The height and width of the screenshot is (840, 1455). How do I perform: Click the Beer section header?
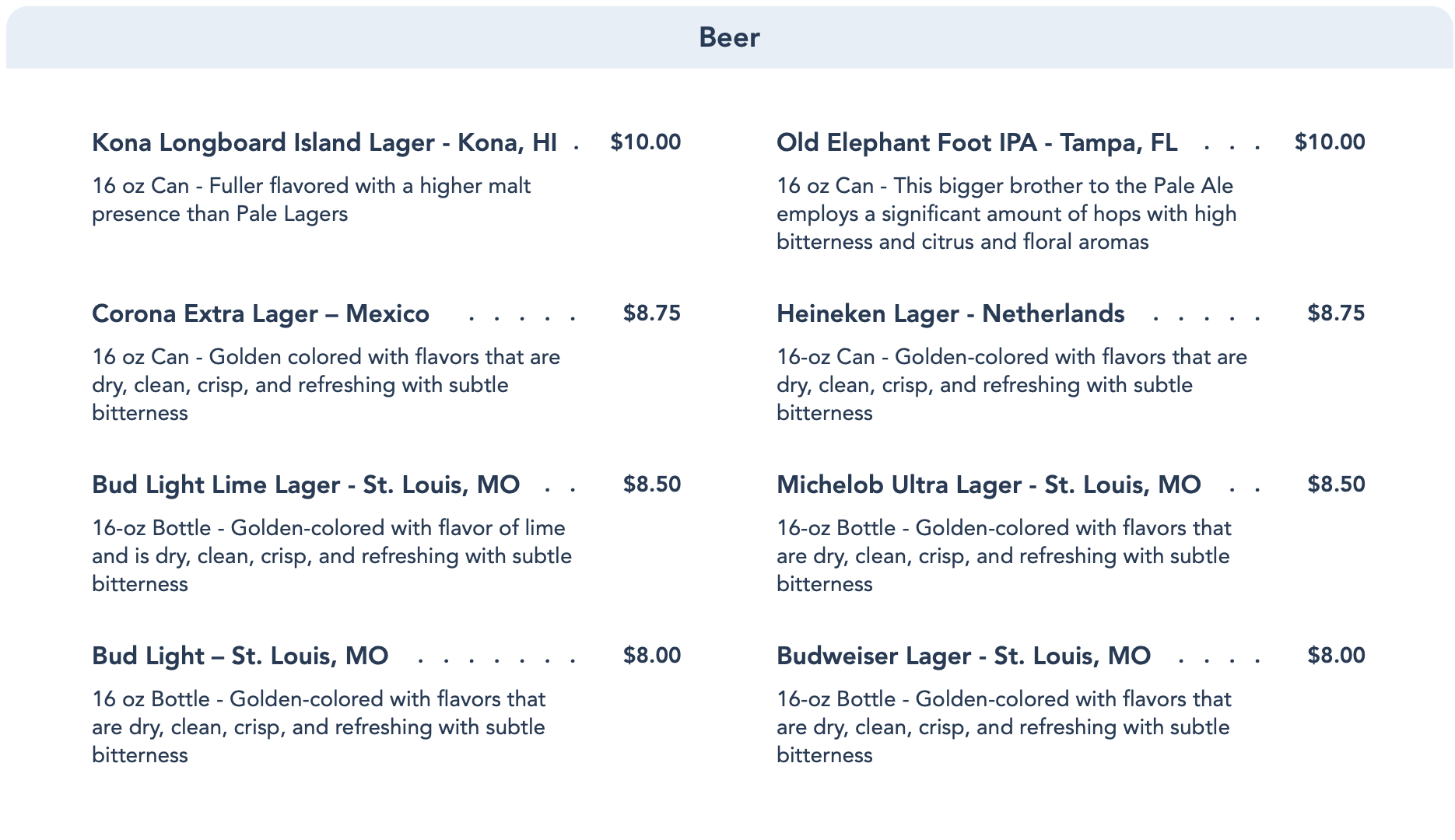[728, 37]
